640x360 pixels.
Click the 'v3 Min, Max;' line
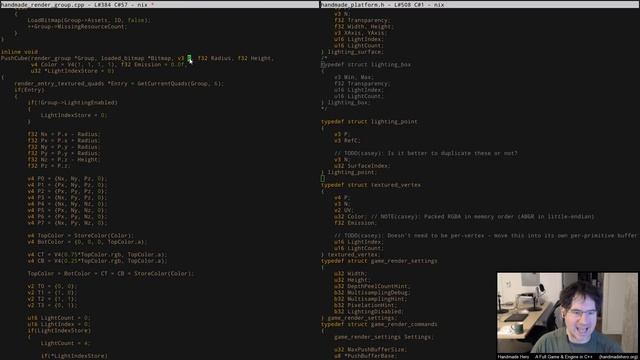(354, 77)
